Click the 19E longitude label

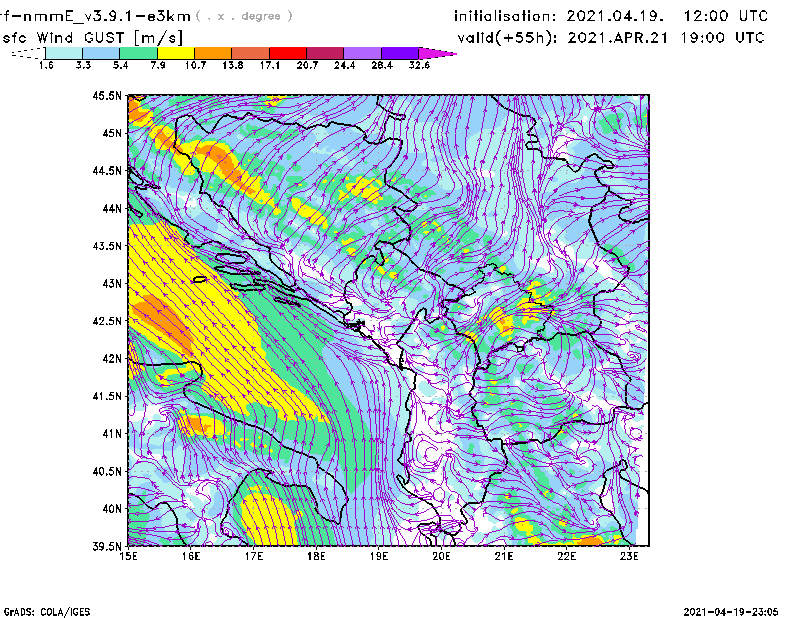coord(379,556)
